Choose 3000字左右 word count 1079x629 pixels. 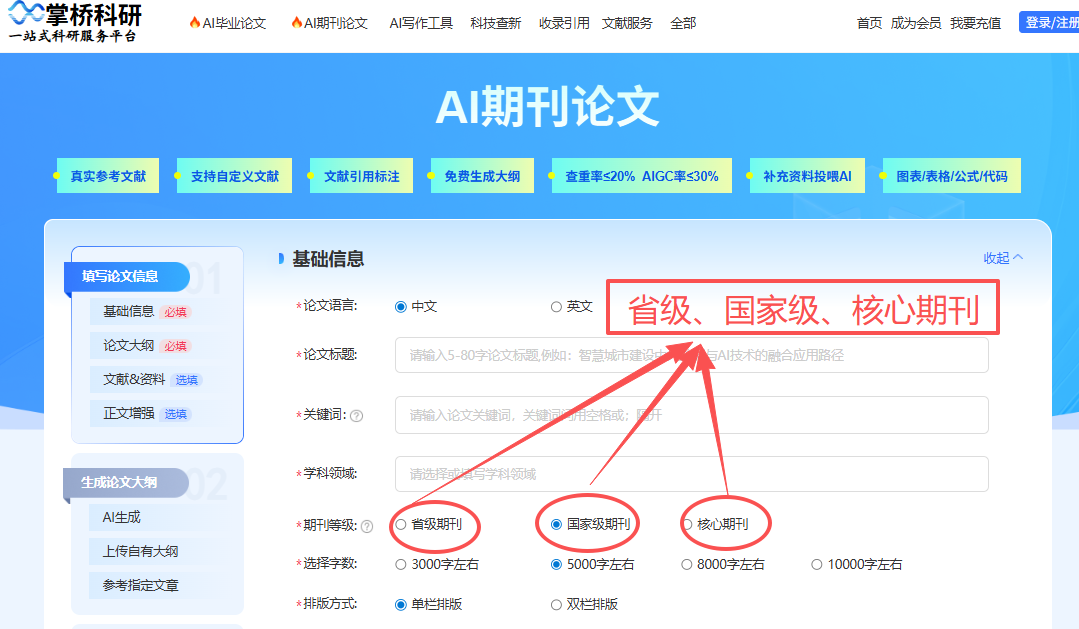pyautogui.click(x=437, y=564)
